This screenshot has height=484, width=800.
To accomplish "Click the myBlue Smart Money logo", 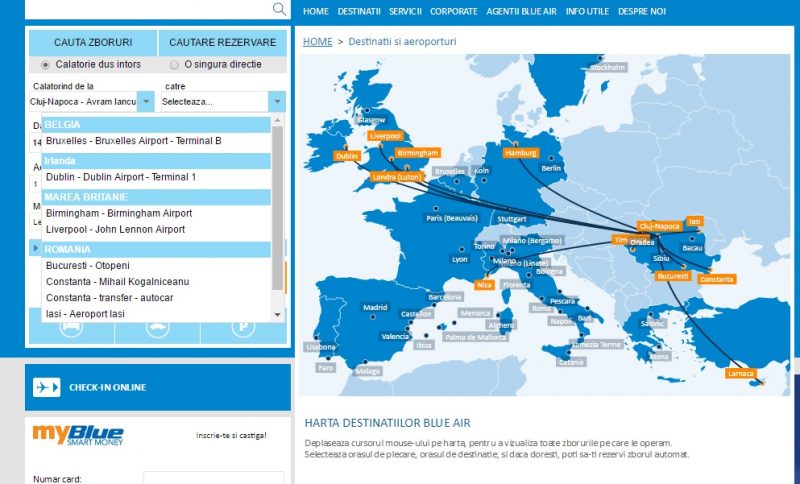I will point(78,436).
